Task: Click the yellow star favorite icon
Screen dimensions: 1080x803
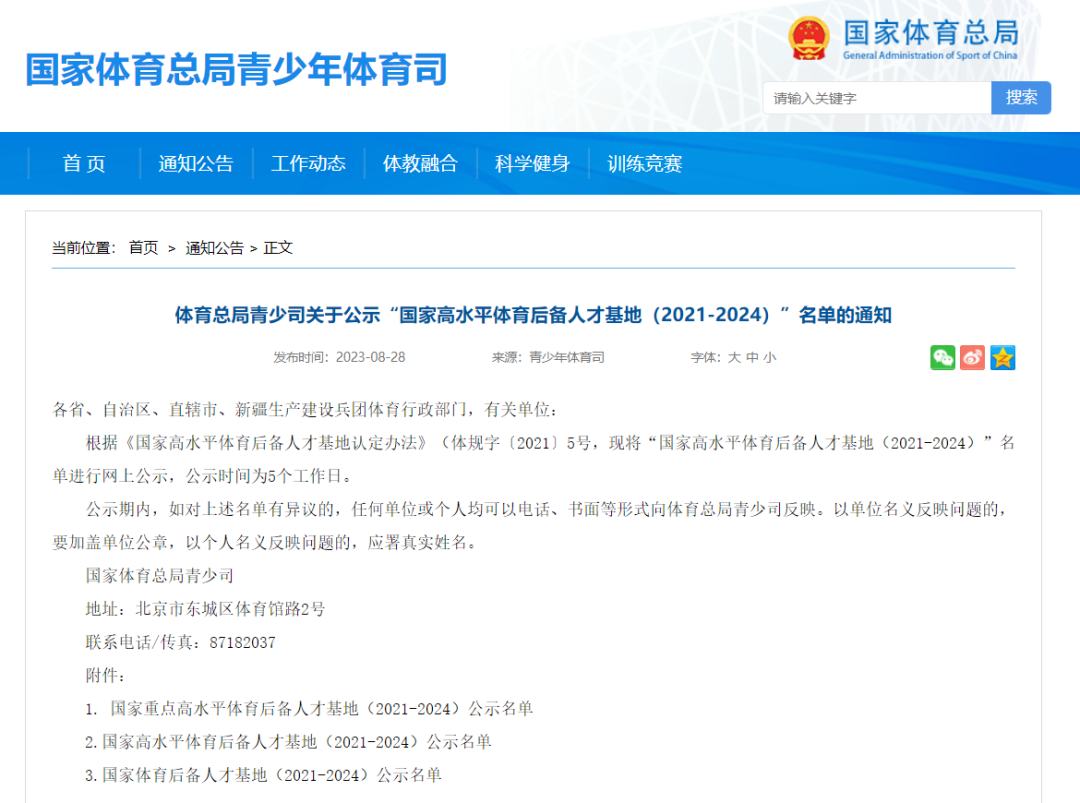Action: pos(1002,357)
